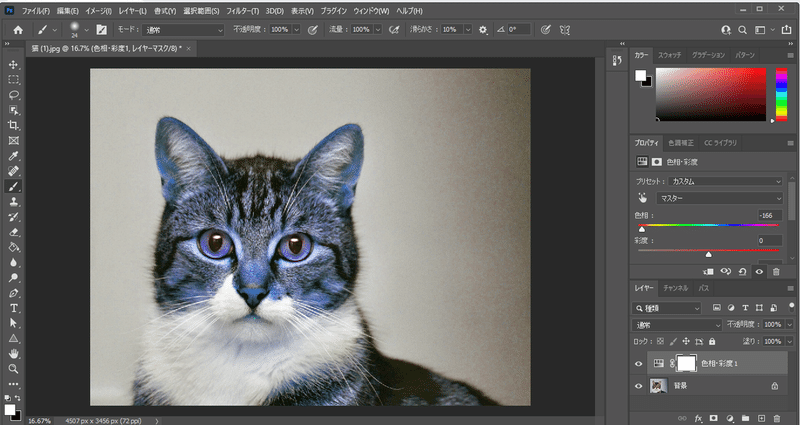Viewport: 800px width, 425px height.
Task: Select the Lasso tool
Action: (14, 95)
